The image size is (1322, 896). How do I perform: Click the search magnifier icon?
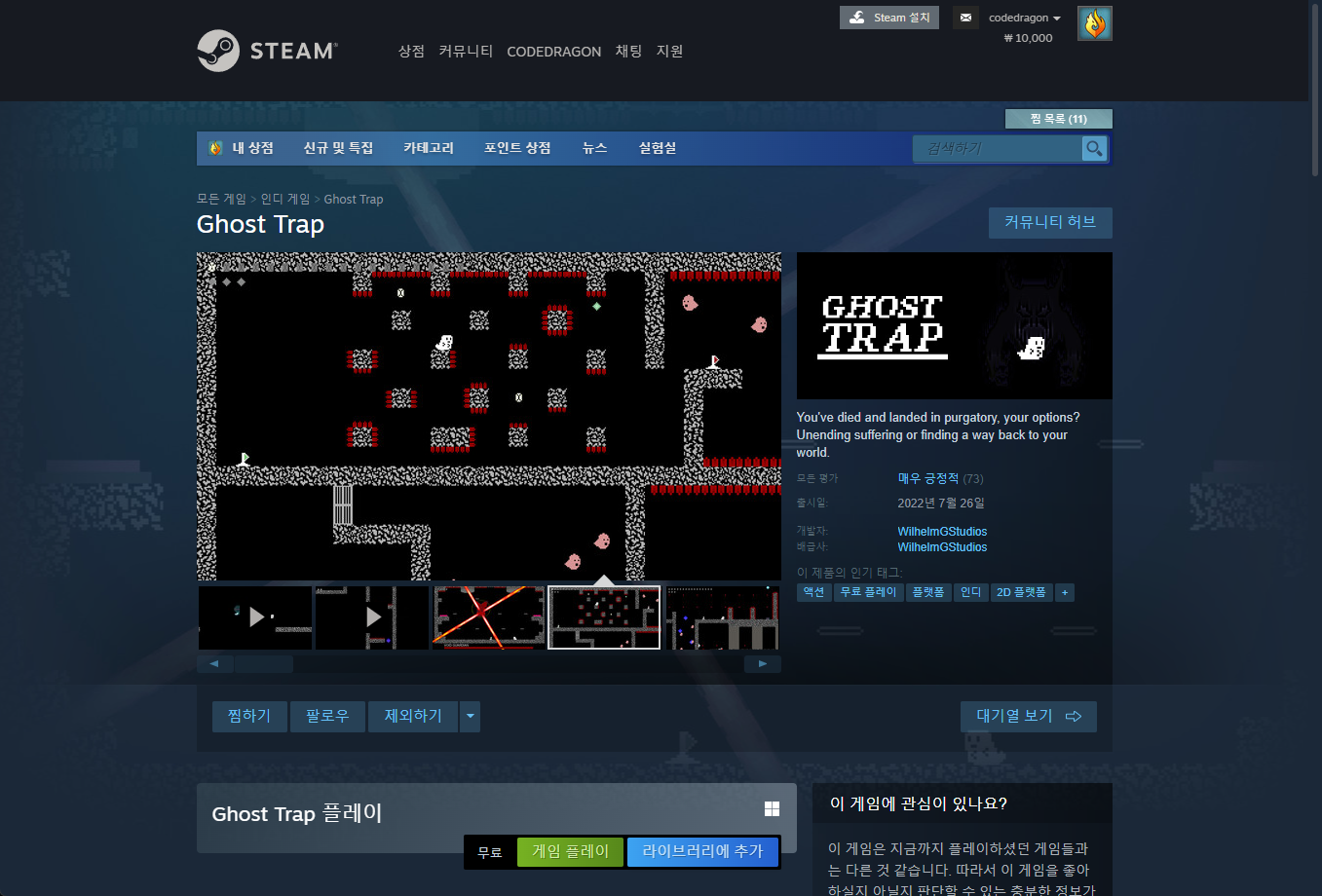click(x=1094, y=148)
